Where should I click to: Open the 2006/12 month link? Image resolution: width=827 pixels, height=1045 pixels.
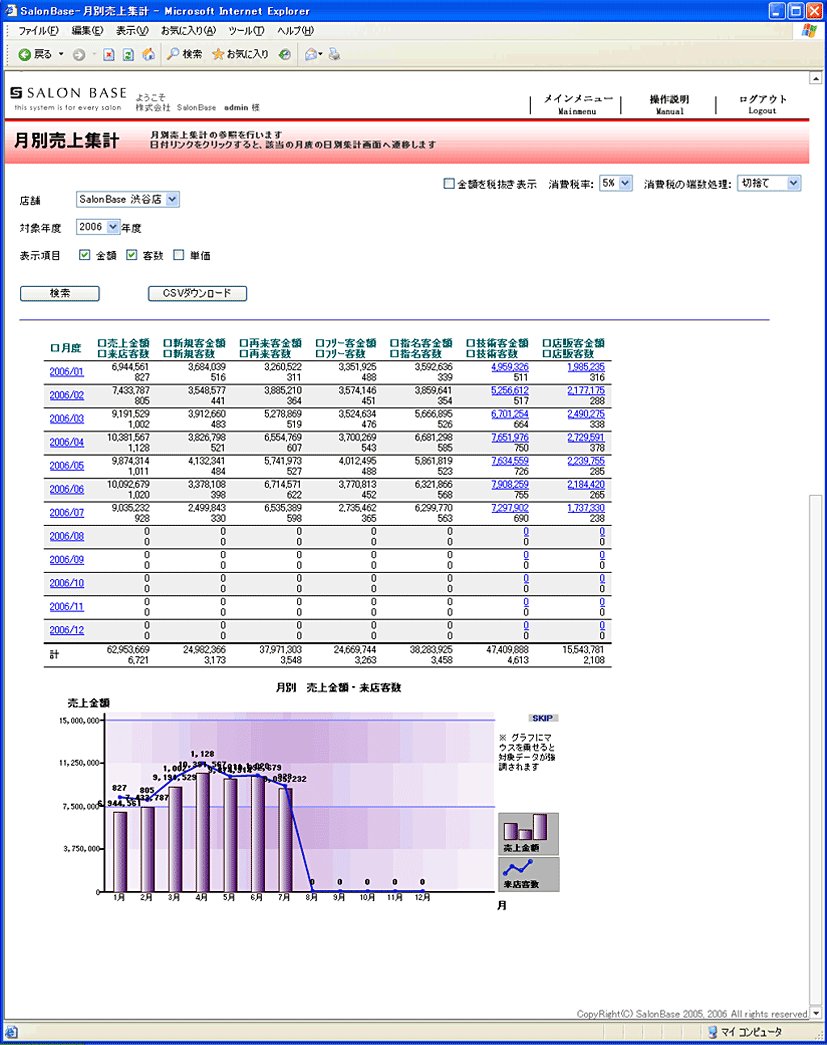(67, 630)
